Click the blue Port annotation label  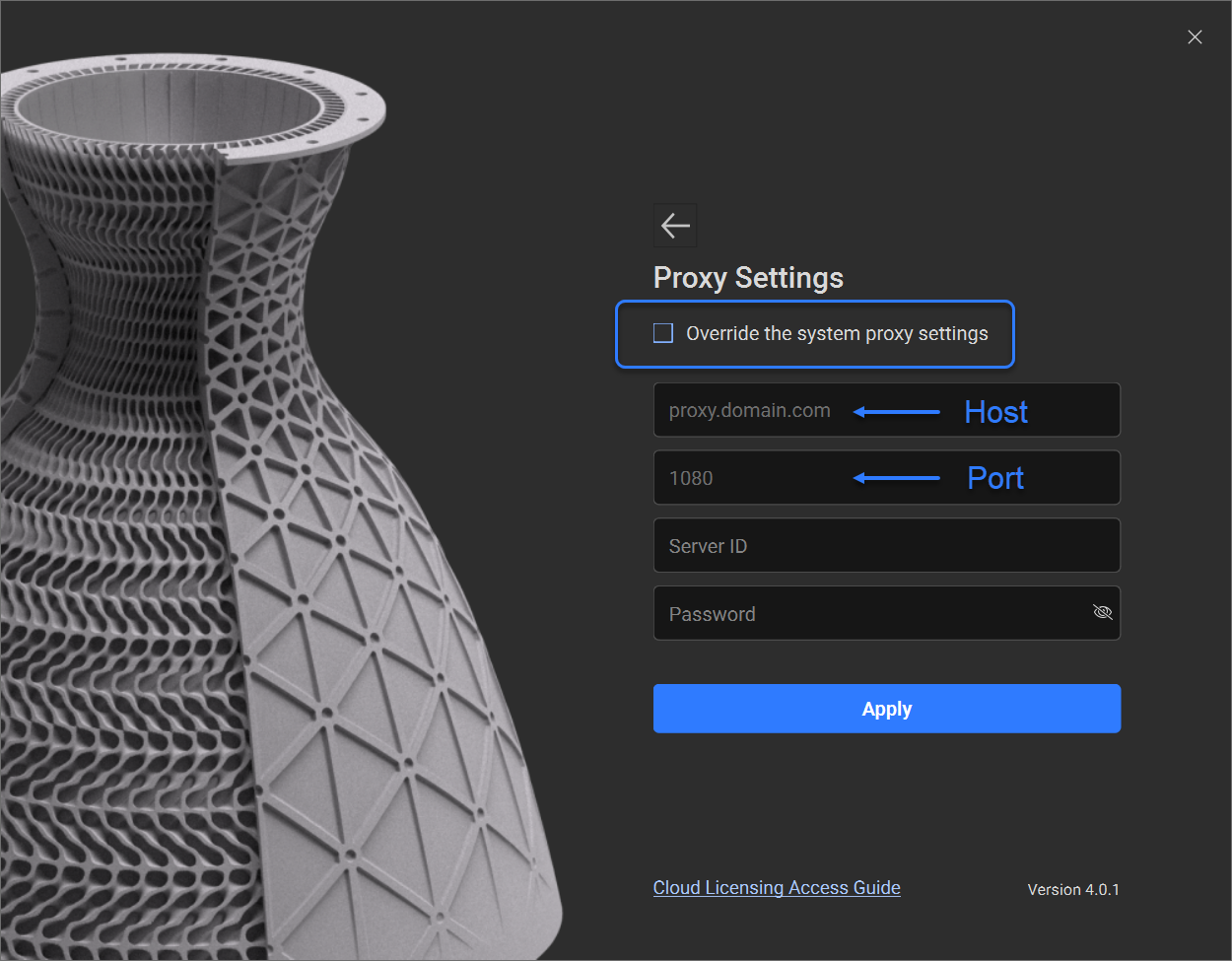point(995,478)
